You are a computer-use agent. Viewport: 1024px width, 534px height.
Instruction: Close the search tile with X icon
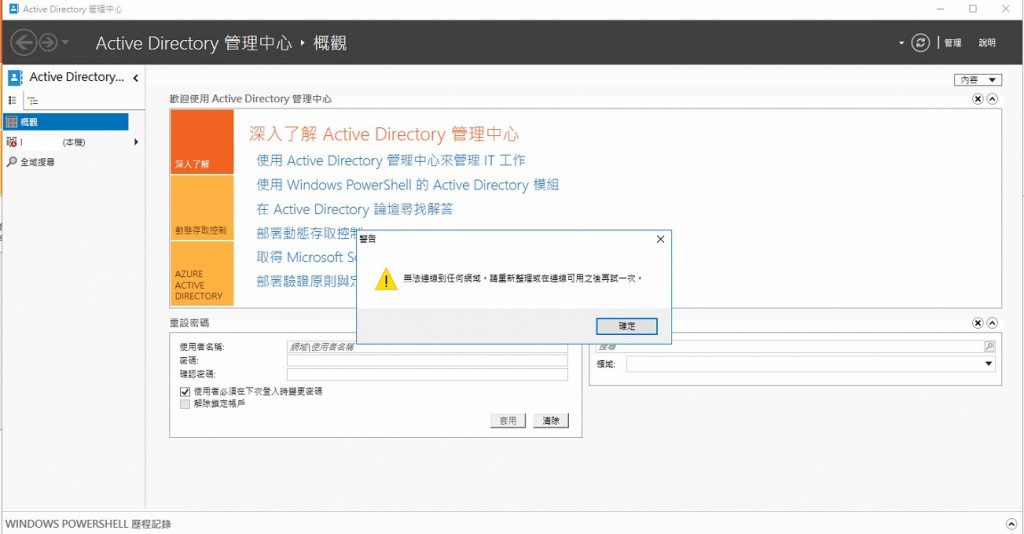(978, 323)
